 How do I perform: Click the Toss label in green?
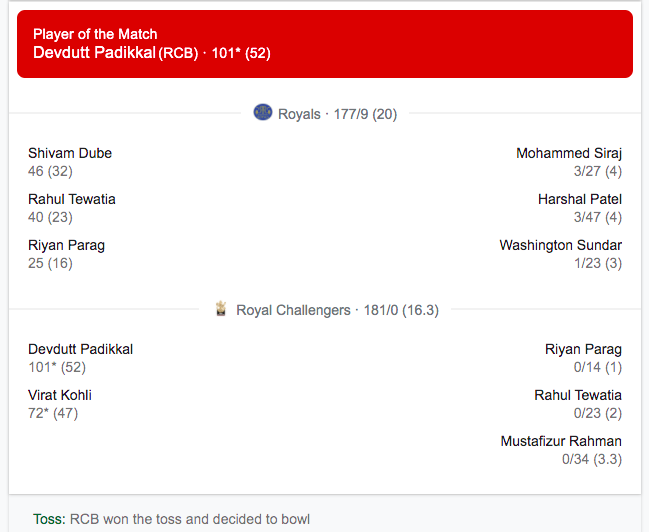point(48,520)
